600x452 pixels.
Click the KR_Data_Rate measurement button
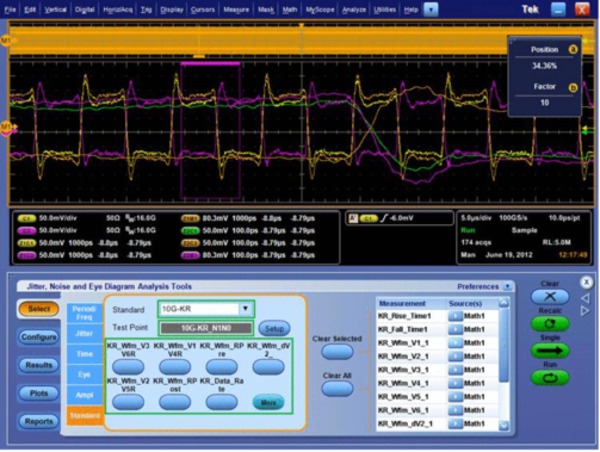coord(218,401)
